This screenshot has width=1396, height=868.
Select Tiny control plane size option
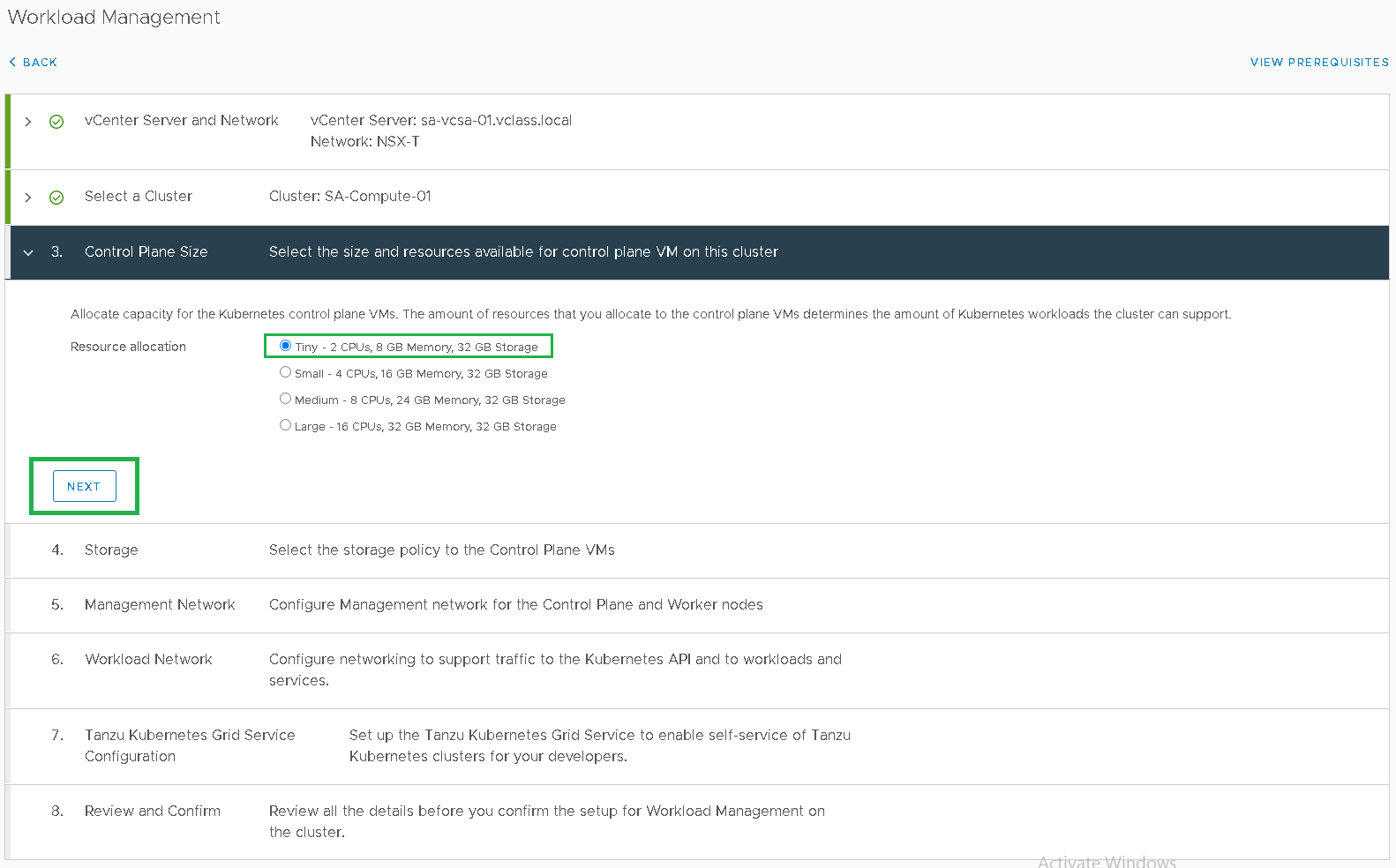coord(285,346)
